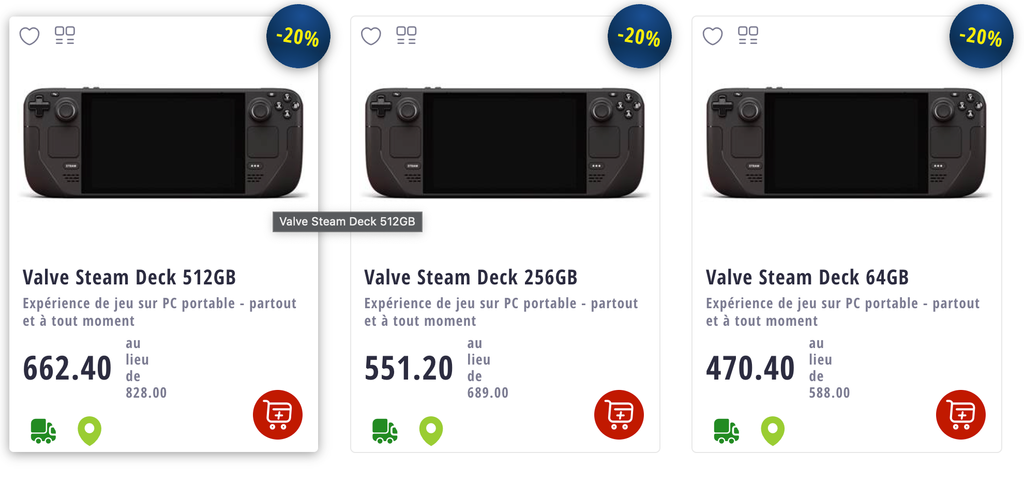Viewport: 1024px width, 483px height.
Task: Check delivery truck icon for 256GB model
Action: pyautogui.click(x=385, y=431)
